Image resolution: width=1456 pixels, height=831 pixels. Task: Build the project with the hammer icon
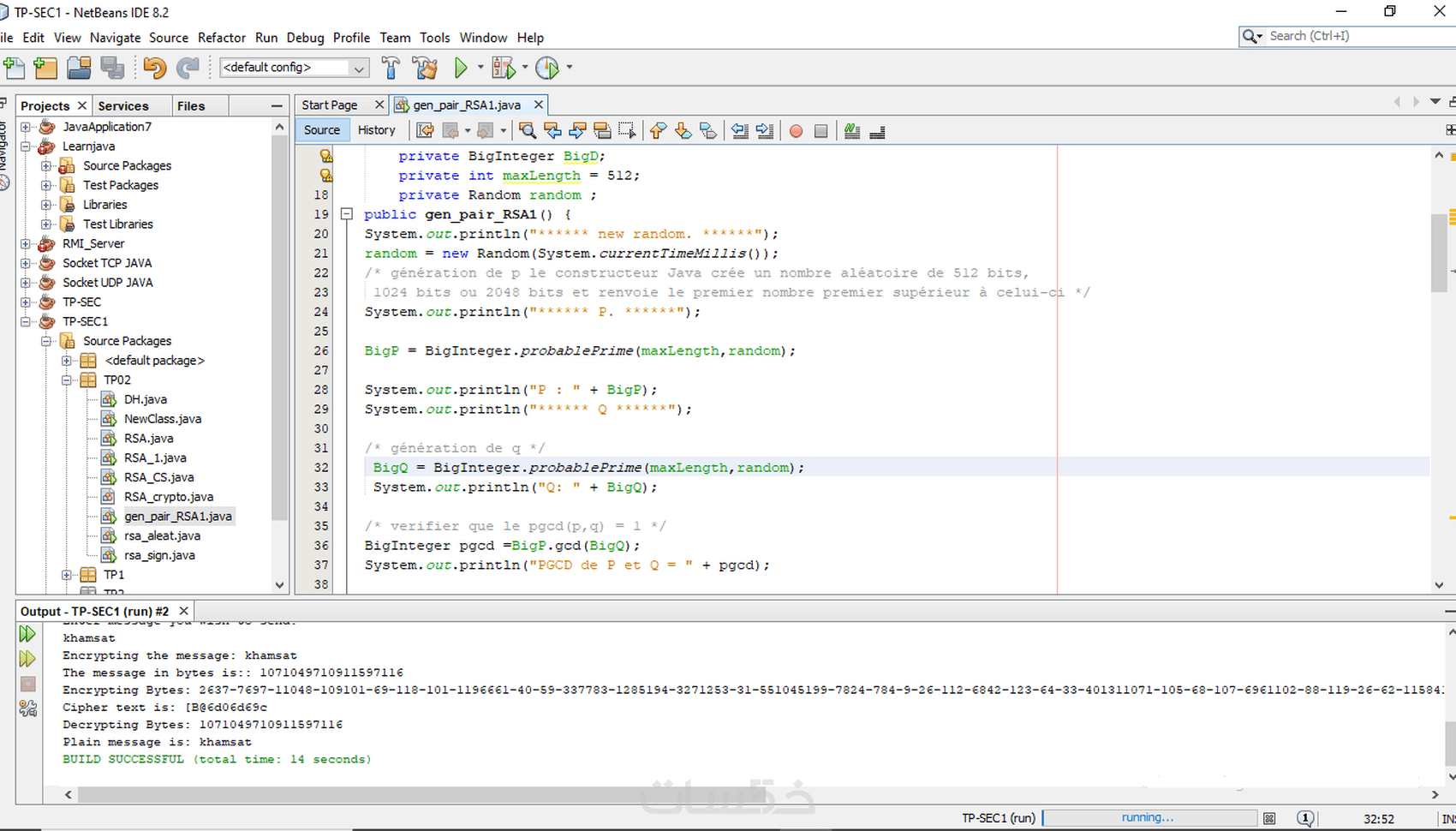(x=391, y=68)
